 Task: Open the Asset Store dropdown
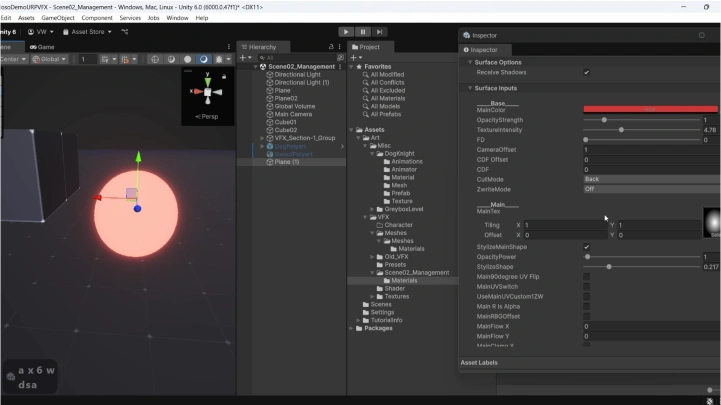[87, 32]
